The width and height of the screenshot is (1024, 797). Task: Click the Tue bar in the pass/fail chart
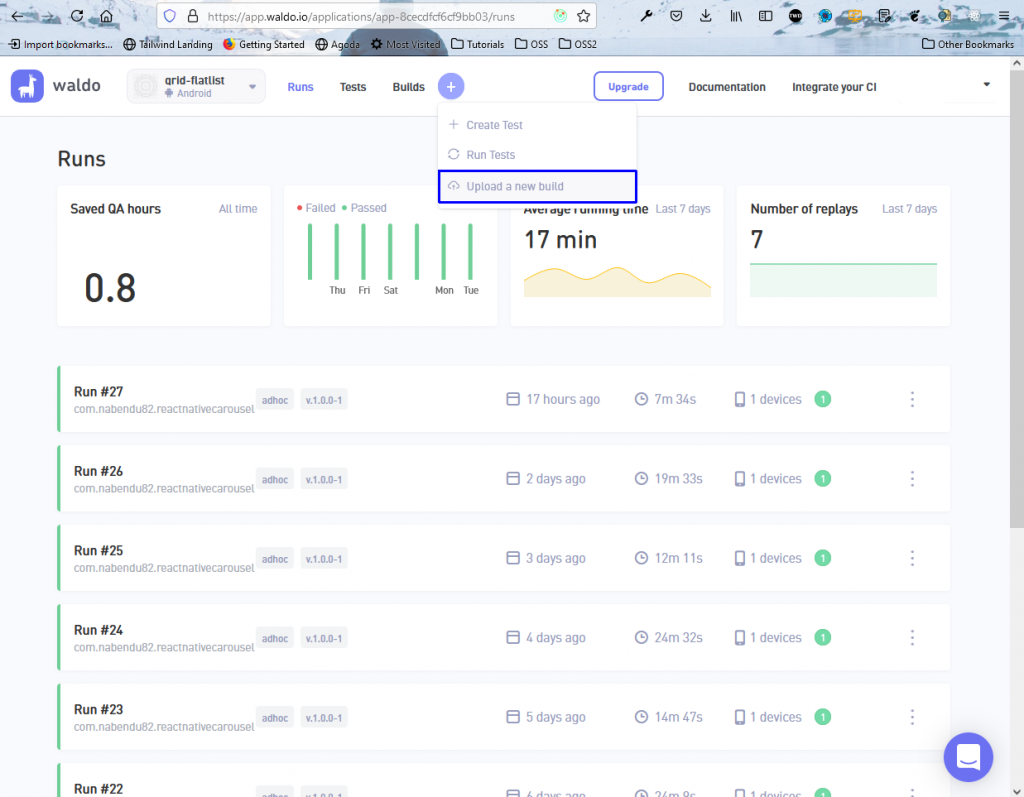coord(470,252)
